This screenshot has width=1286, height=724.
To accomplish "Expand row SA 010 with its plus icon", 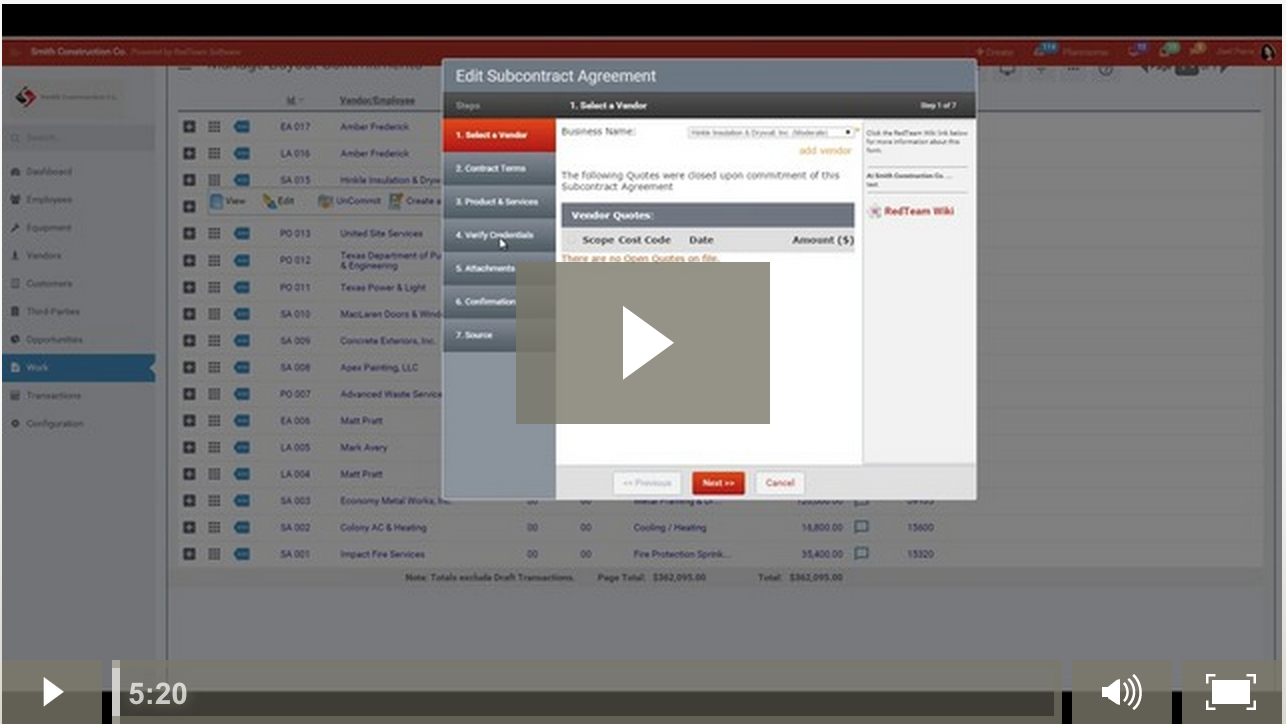I will point(189,314).
